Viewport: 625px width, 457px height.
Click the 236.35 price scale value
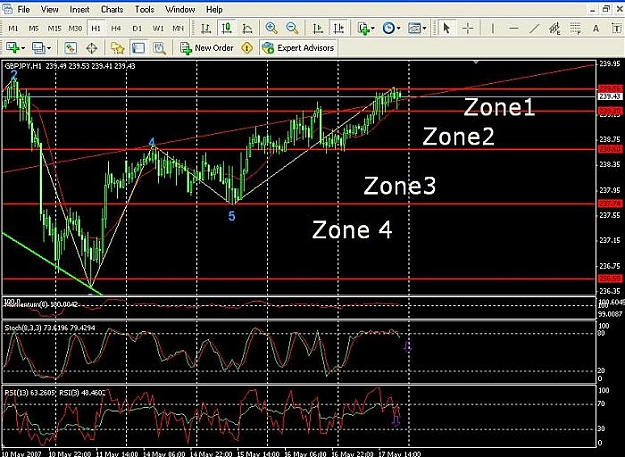coord(609,291)
